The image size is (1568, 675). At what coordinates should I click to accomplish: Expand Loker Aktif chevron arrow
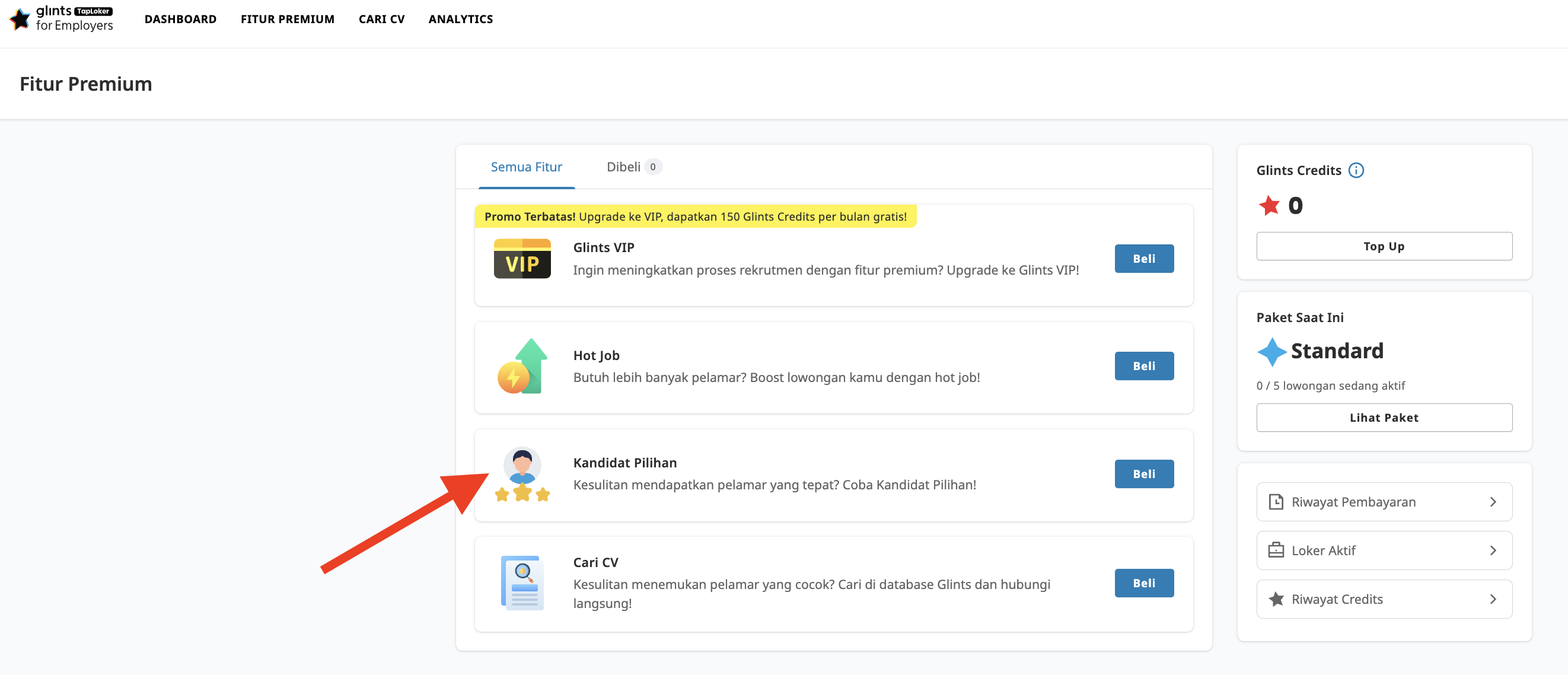[x=1493, y=551]
